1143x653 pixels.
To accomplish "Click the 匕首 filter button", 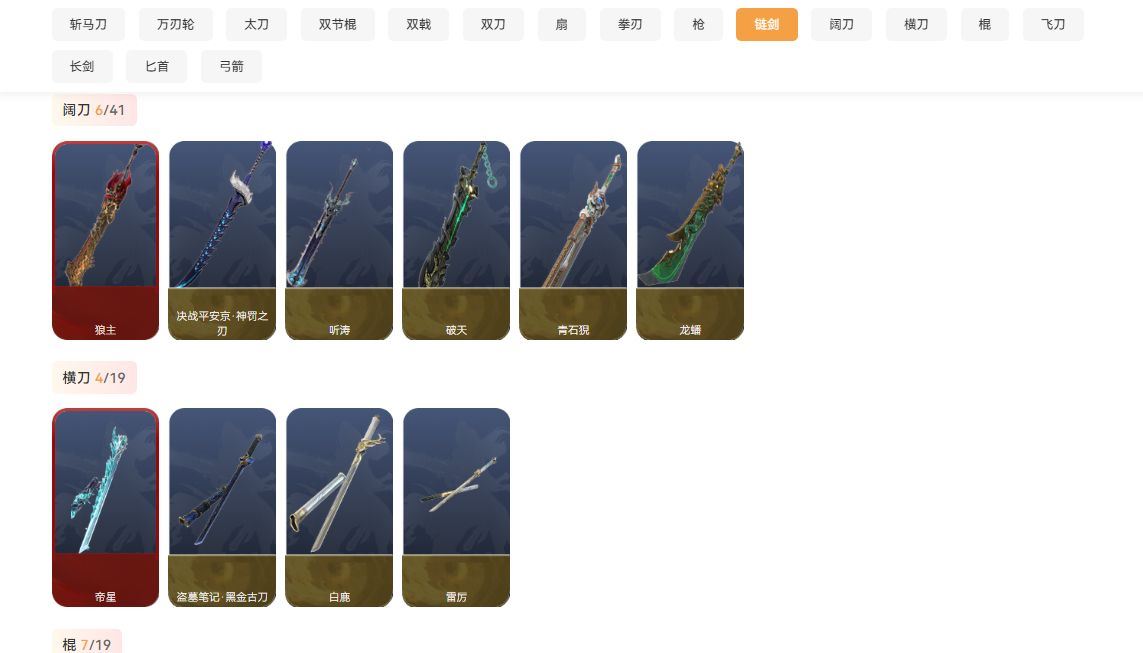I will pos(157,66).
